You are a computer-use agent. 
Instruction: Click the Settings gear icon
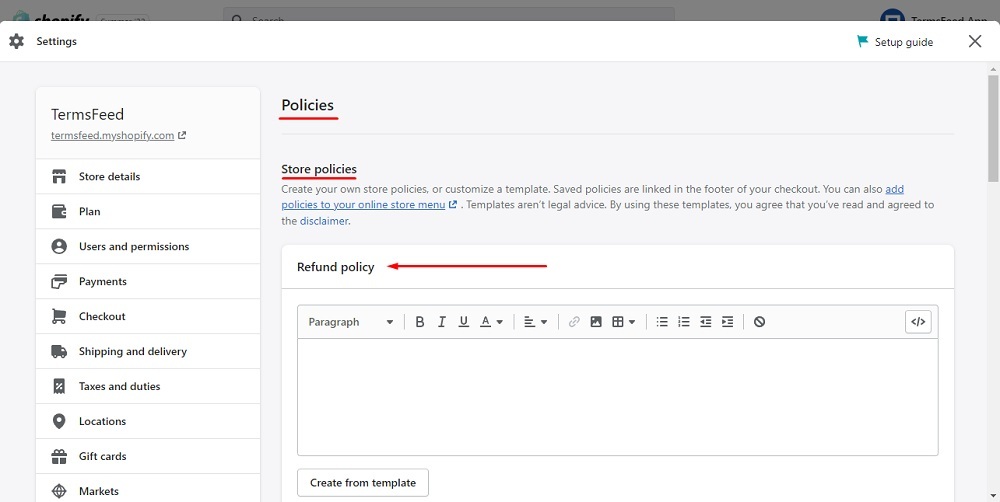[x=17, y=41]
